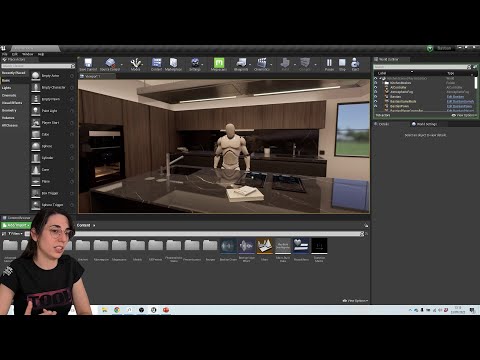
Task: Pause the running simulation
Action: (329, 64)
